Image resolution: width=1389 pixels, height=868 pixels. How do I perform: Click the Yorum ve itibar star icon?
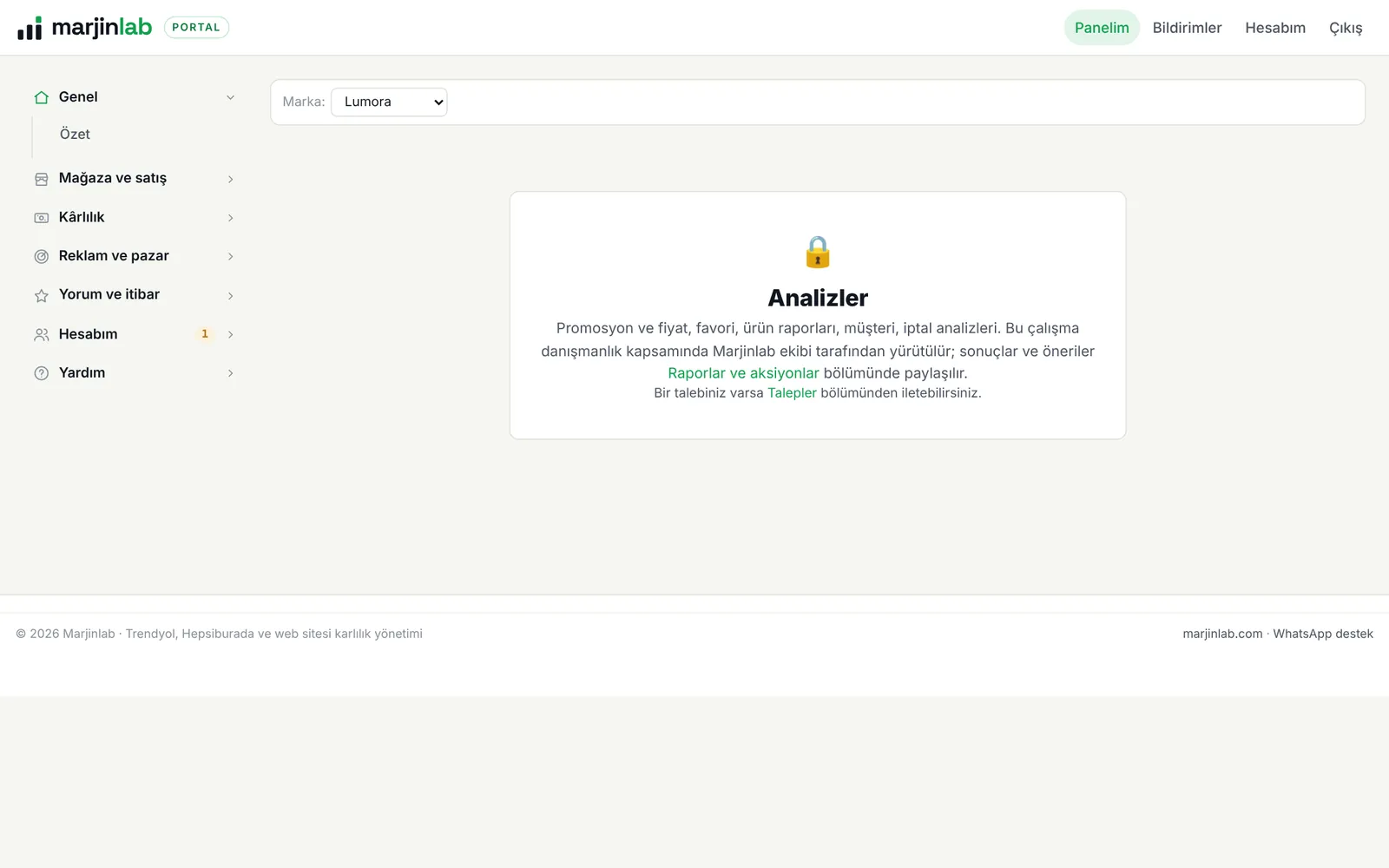[x=41, y=295]
